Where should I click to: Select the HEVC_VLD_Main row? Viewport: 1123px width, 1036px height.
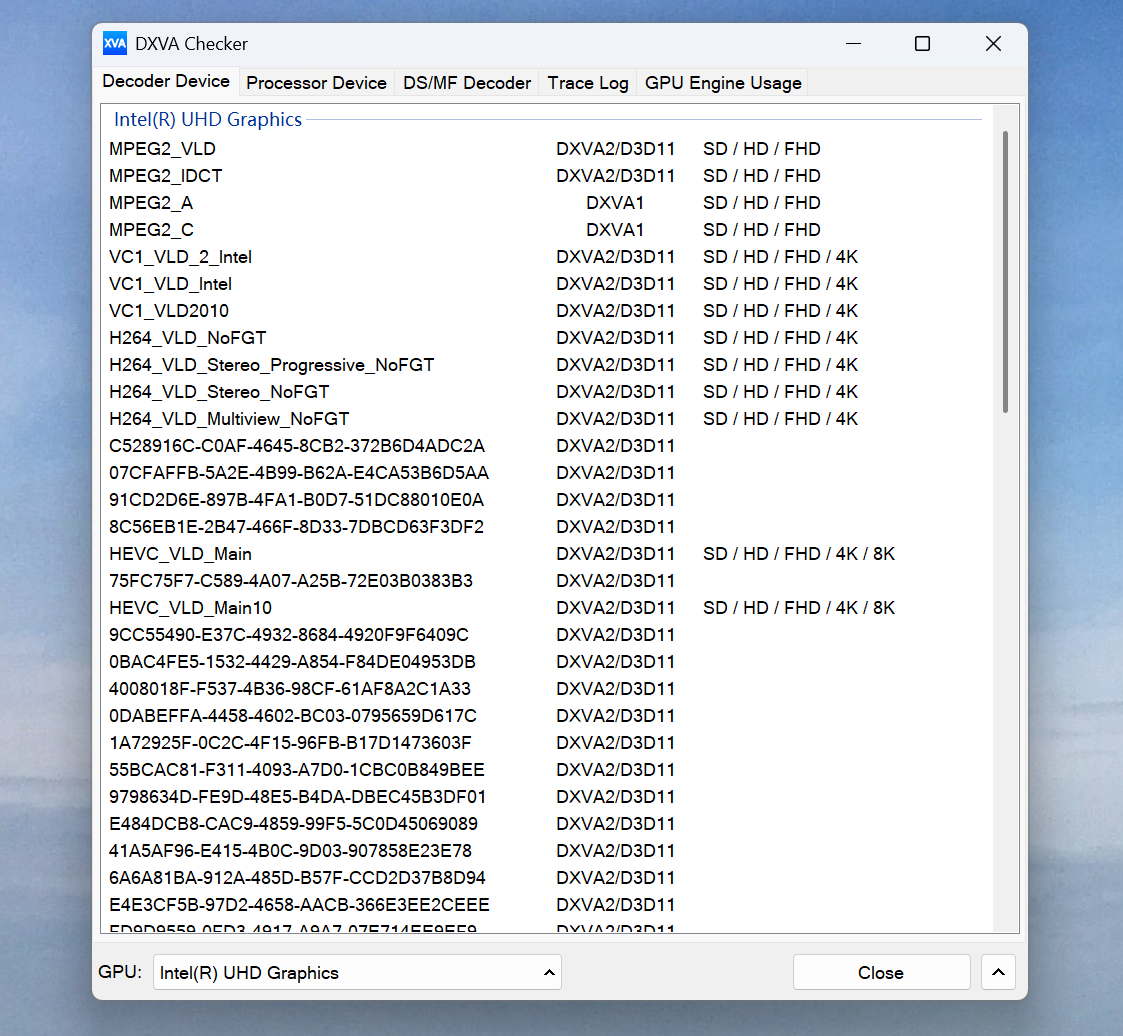546,554
